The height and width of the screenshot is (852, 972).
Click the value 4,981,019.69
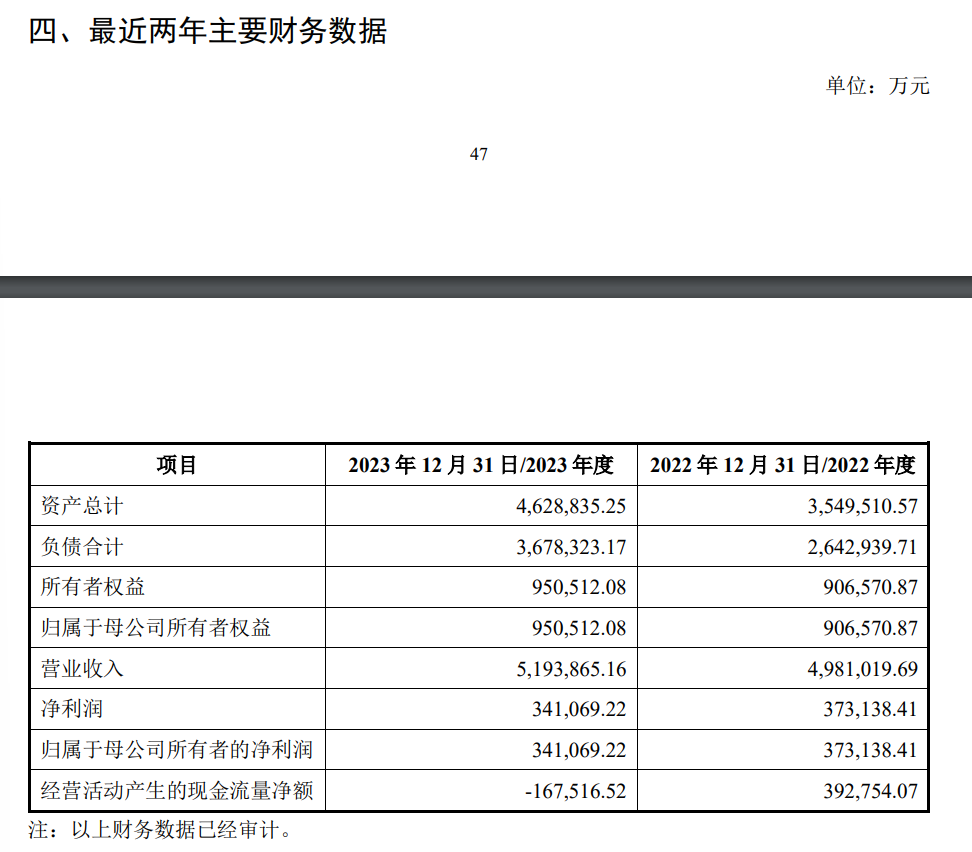coord(862,669)
